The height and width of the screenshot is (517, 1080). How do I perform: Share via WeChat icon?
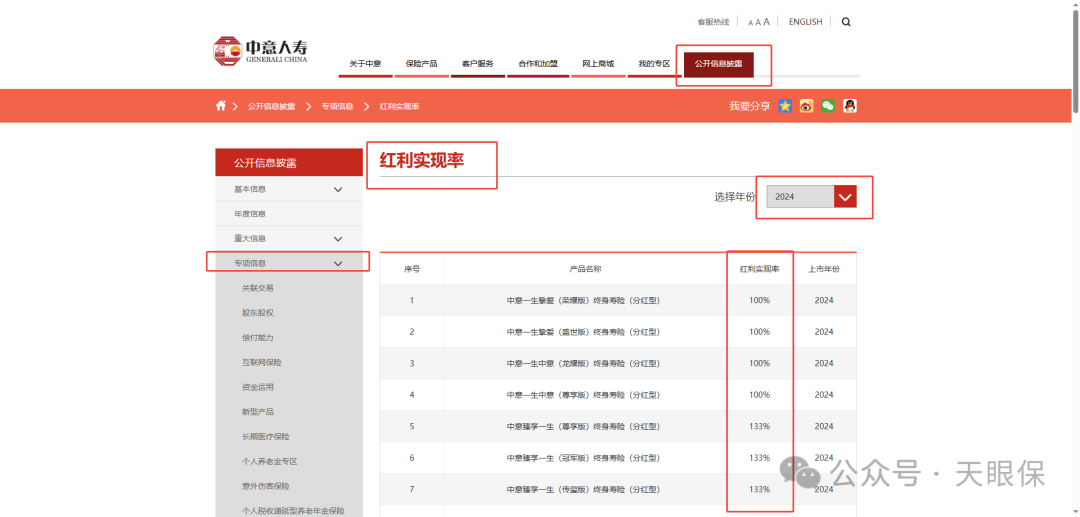pos(828,106)
